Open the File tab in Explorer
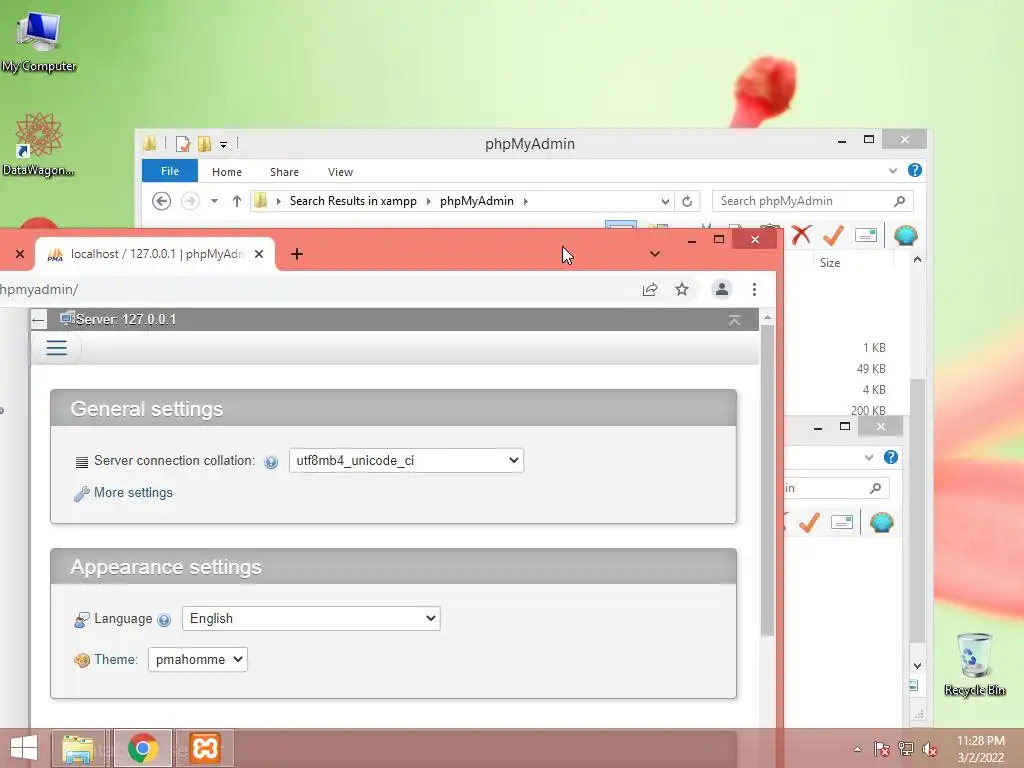 170,171
